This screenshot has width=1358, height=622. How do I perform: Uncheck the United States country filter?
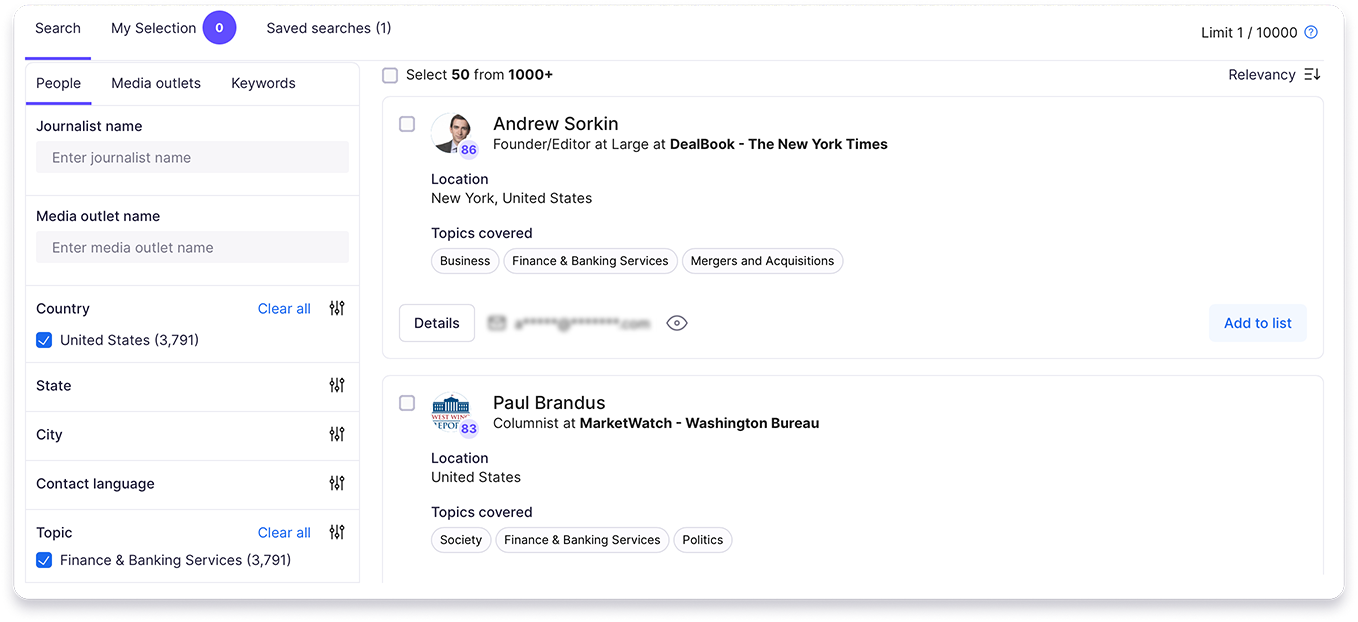(x=44, y=340)
